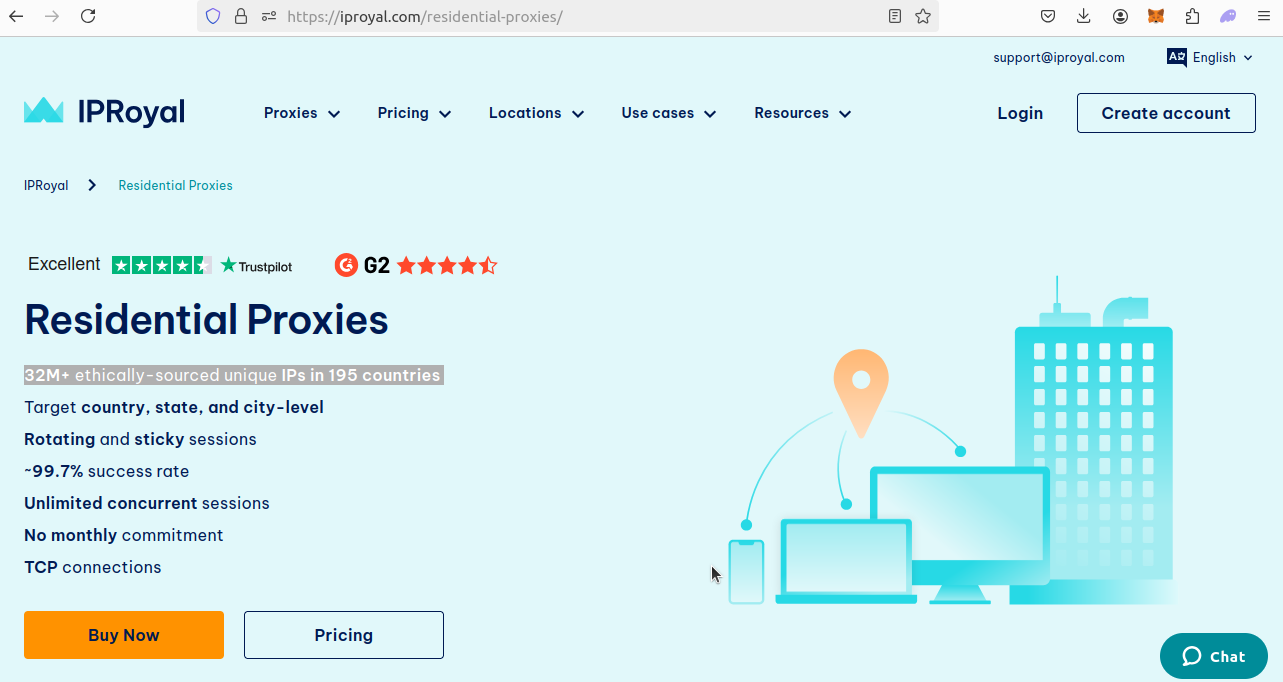Click the orange Buy Now button
This screenshot has height=682, width=1283.
tap(124, 635)
